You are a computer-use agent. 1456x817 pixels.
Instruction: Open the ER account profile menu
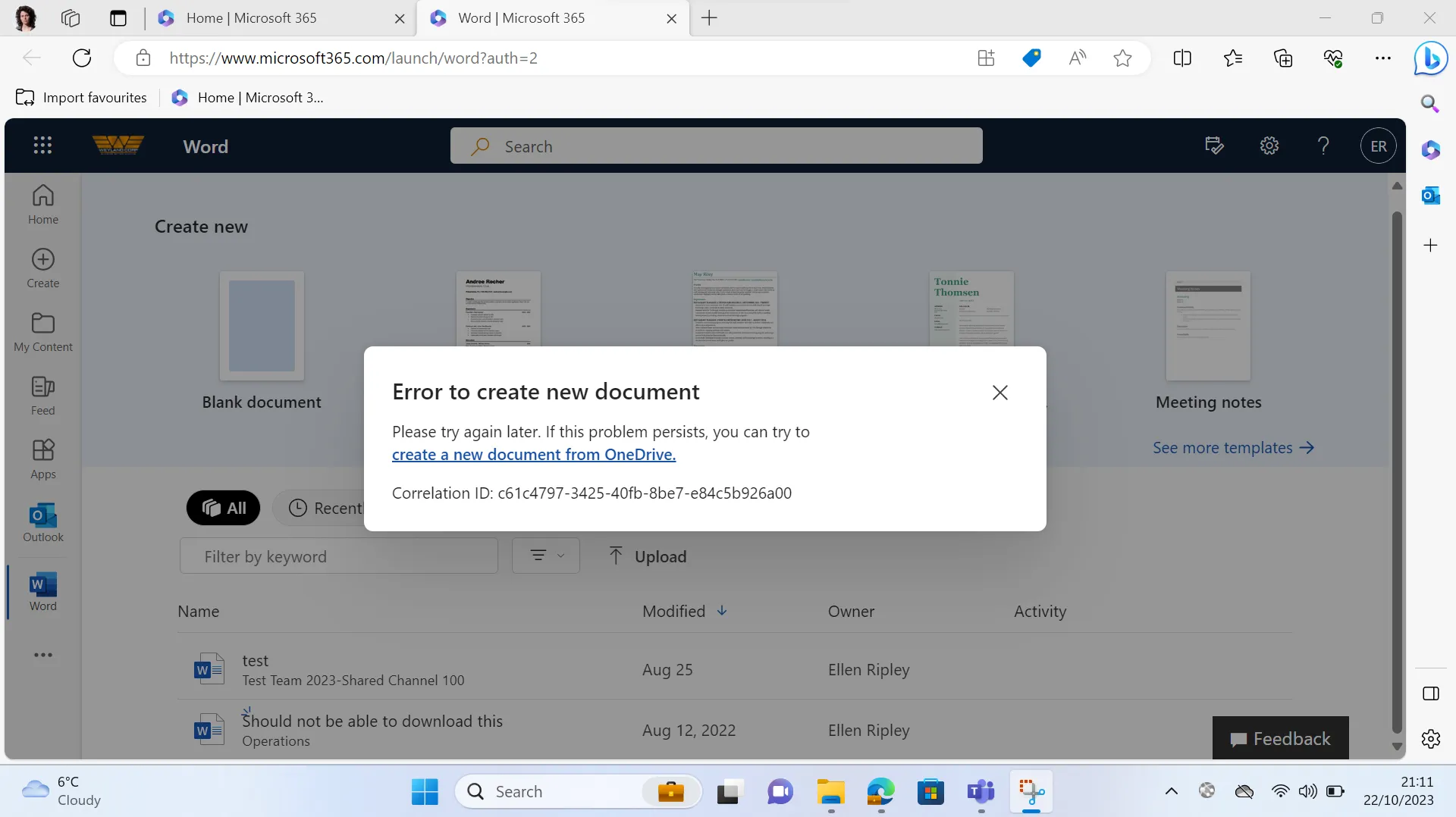click(1379, 146)
